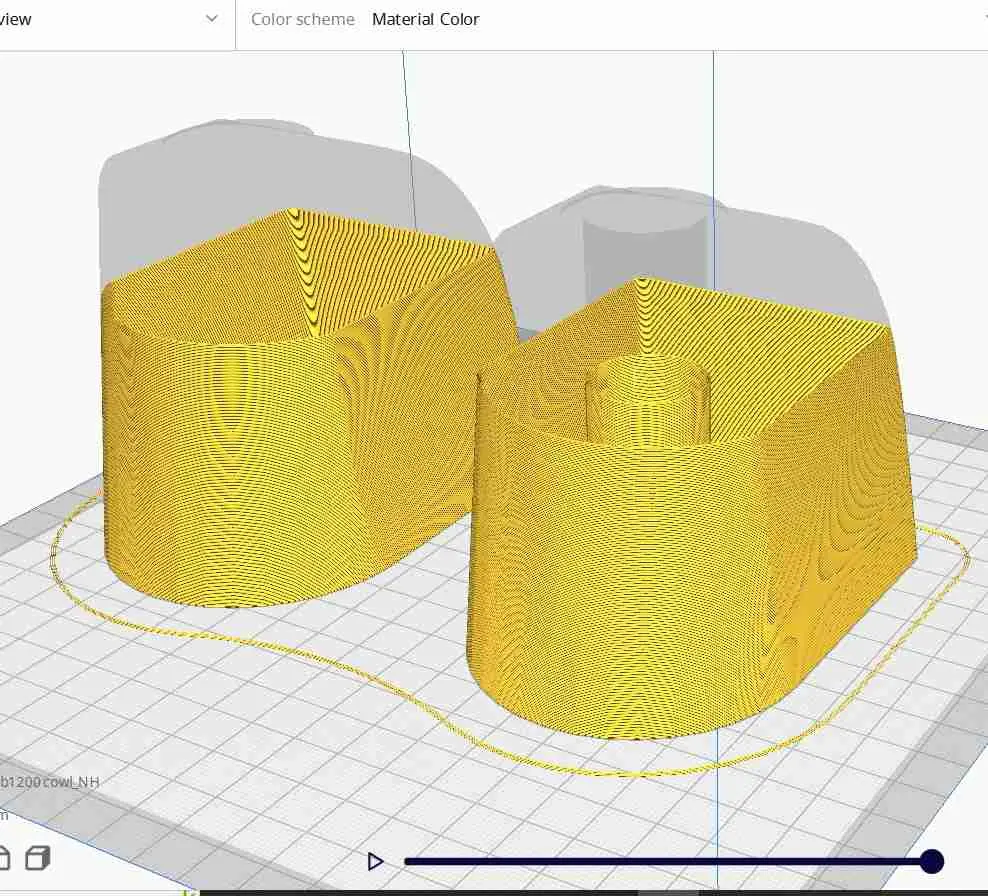
Task: Click the Color scheme label
Action: click(x=302, y=19)
